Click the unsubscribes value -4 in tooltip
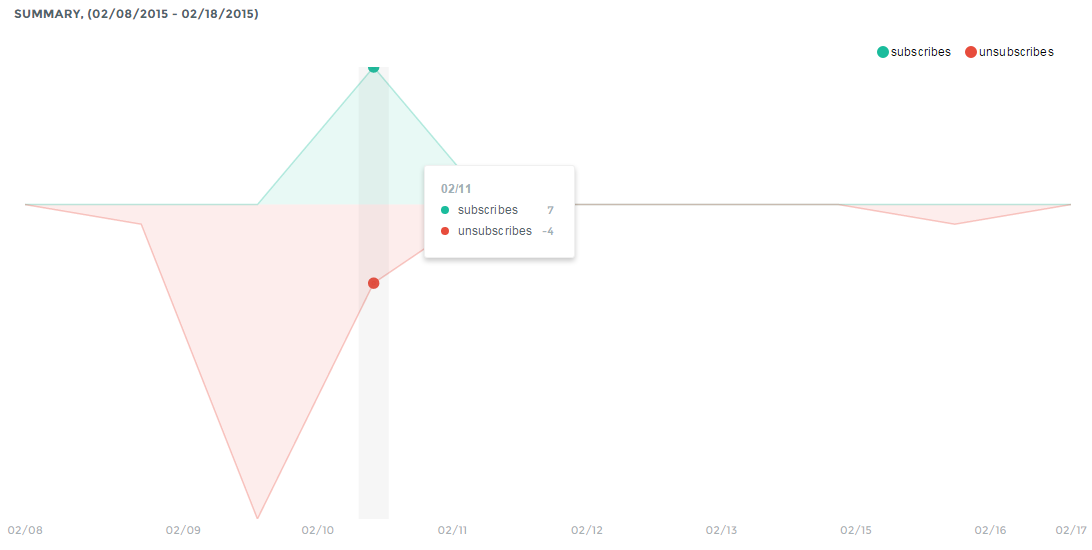Viewport: 1092px width, 550px height. [x=547, y=231]
